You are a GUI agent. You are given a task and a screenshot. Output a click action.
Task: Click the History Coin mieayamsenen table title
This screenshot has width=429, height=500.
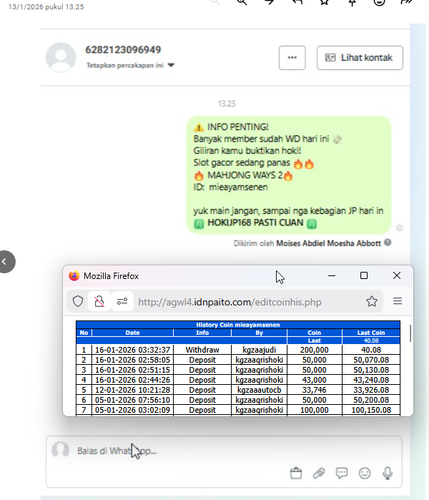pyautogui.click(x=238, y=325)
